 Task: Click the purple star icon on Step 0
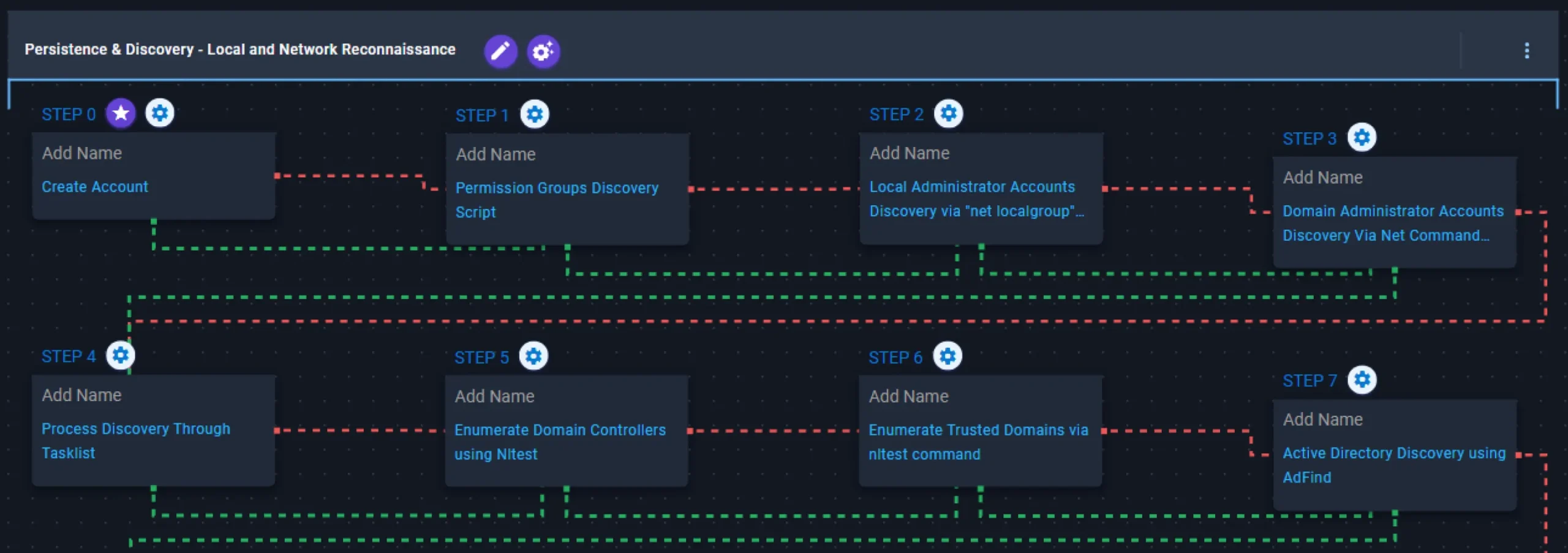pyautogui.click(x=121, y=113)
